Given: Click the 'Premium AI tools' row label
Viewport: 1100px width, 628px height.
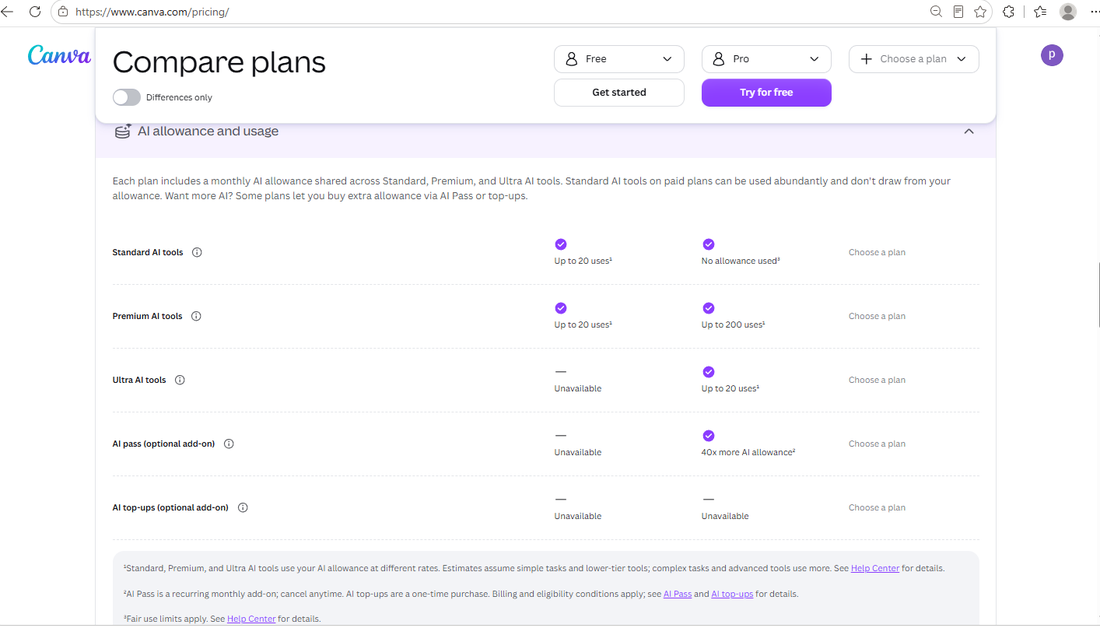Looking at the screenshot, I should (147, 316).
